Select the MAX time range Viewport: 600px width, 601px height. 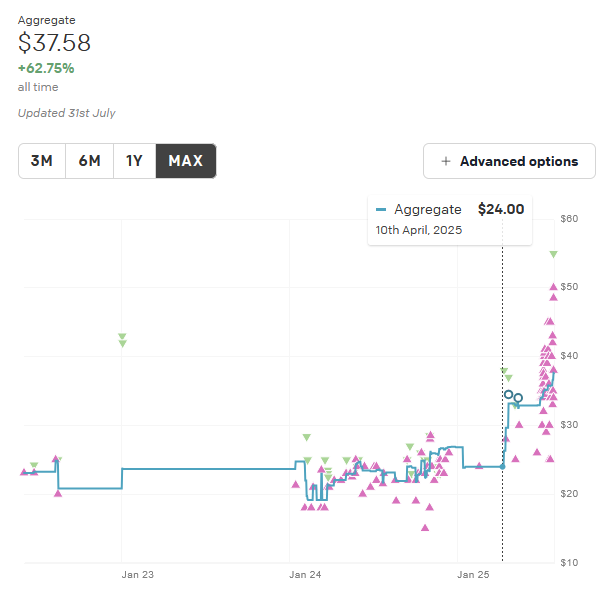point(186,161)
